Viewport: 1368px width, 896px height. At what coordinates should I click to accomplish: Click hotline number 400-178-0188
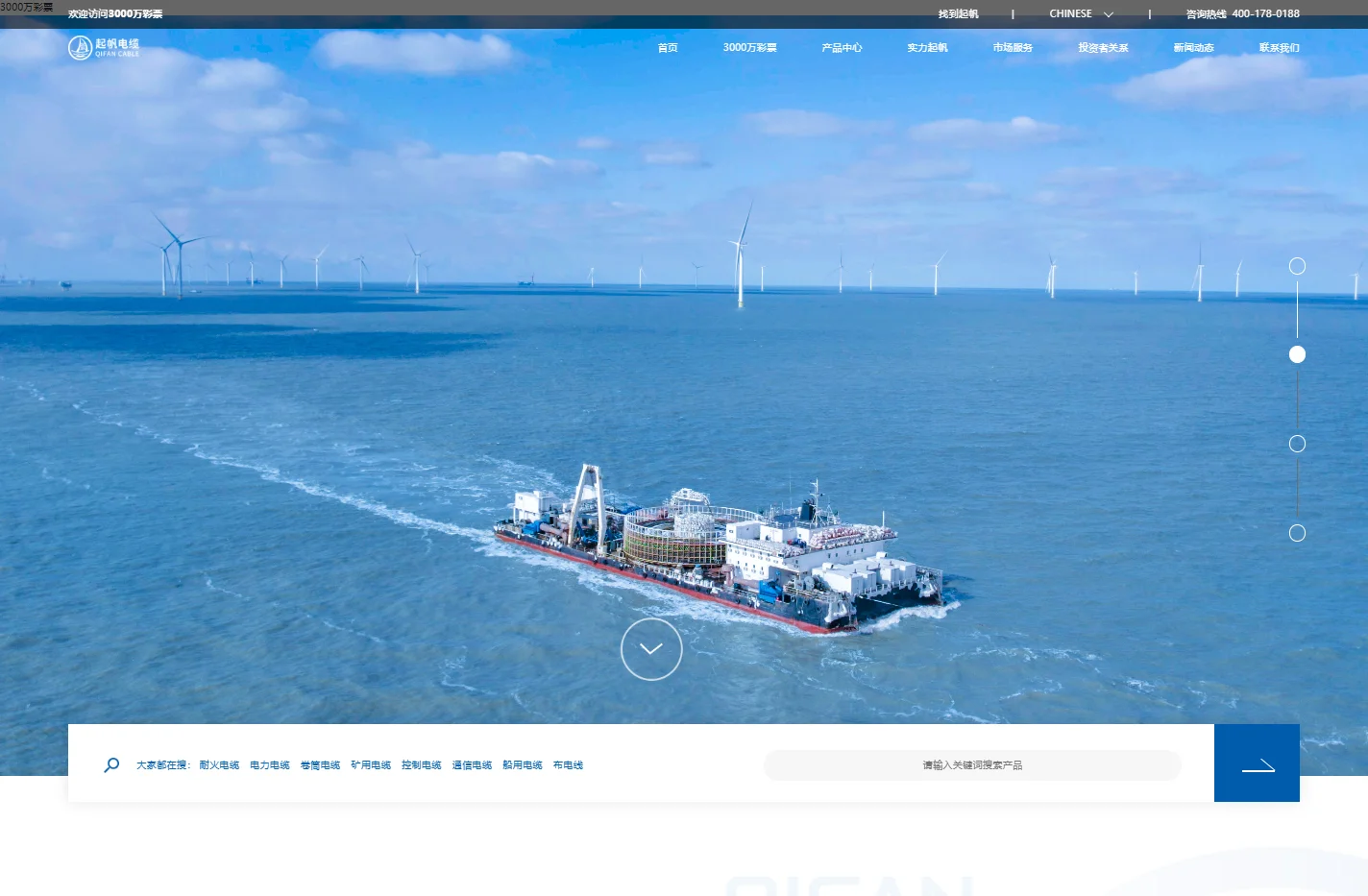point(1265,14)
